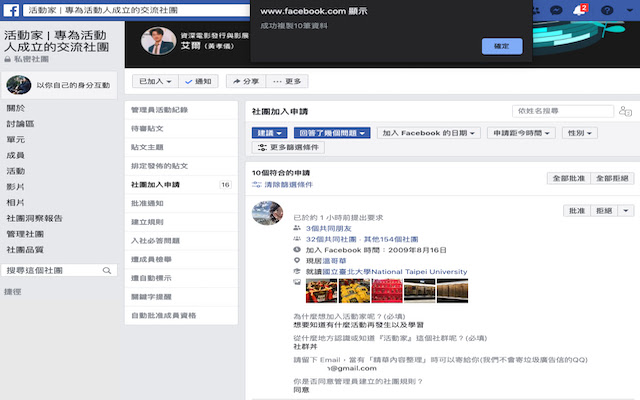Click 全部拒絕 button

pyautogui.click(x=612, y=178)
